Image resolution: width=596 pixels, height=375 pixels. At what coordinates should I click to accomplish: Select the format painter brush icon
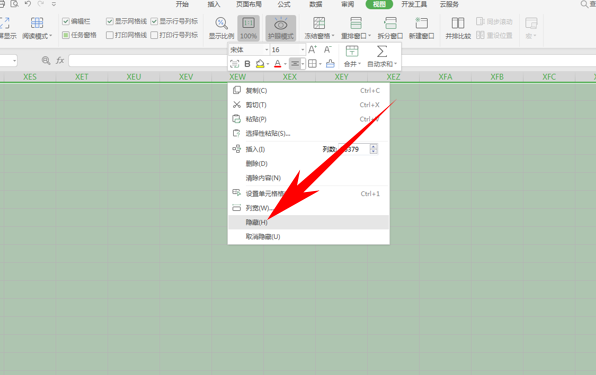330,64
